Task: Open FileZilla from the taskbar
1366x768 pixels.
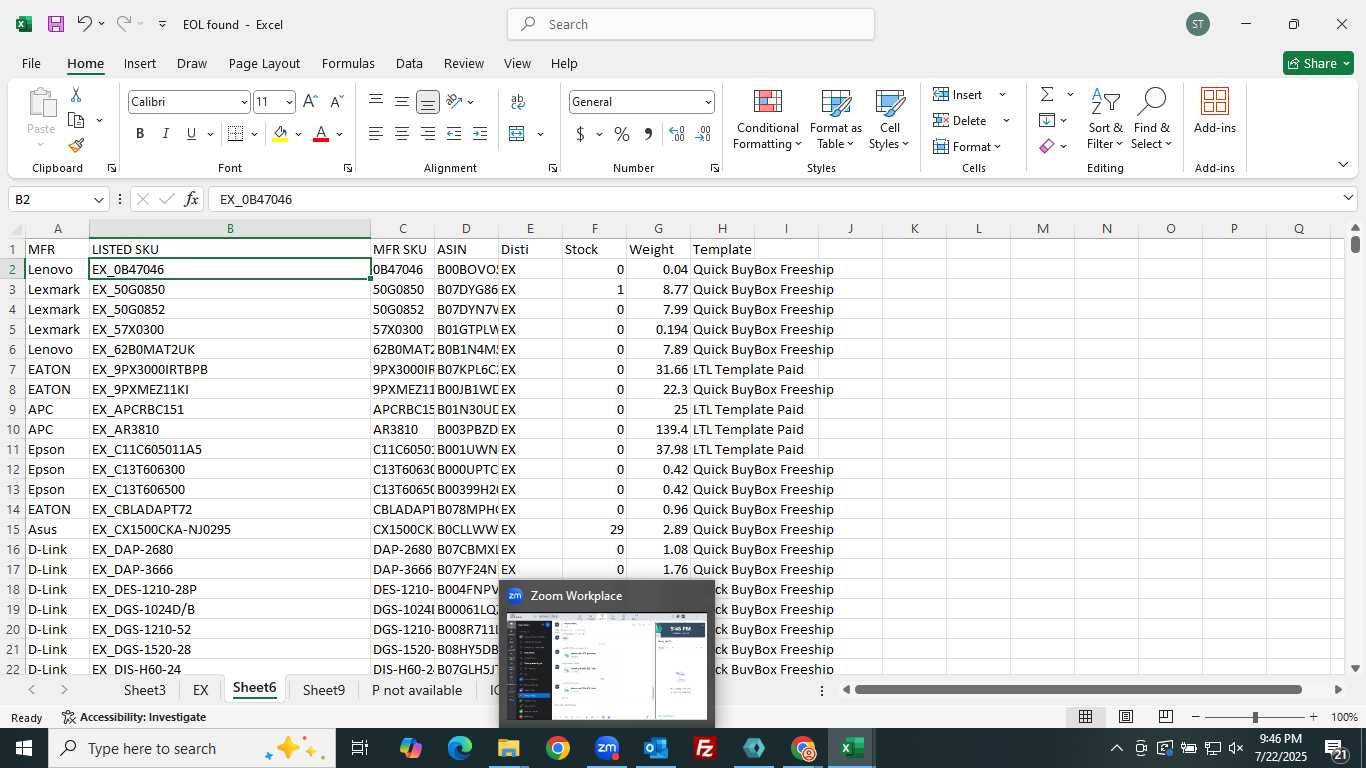Action: click(x=705, y=748)
